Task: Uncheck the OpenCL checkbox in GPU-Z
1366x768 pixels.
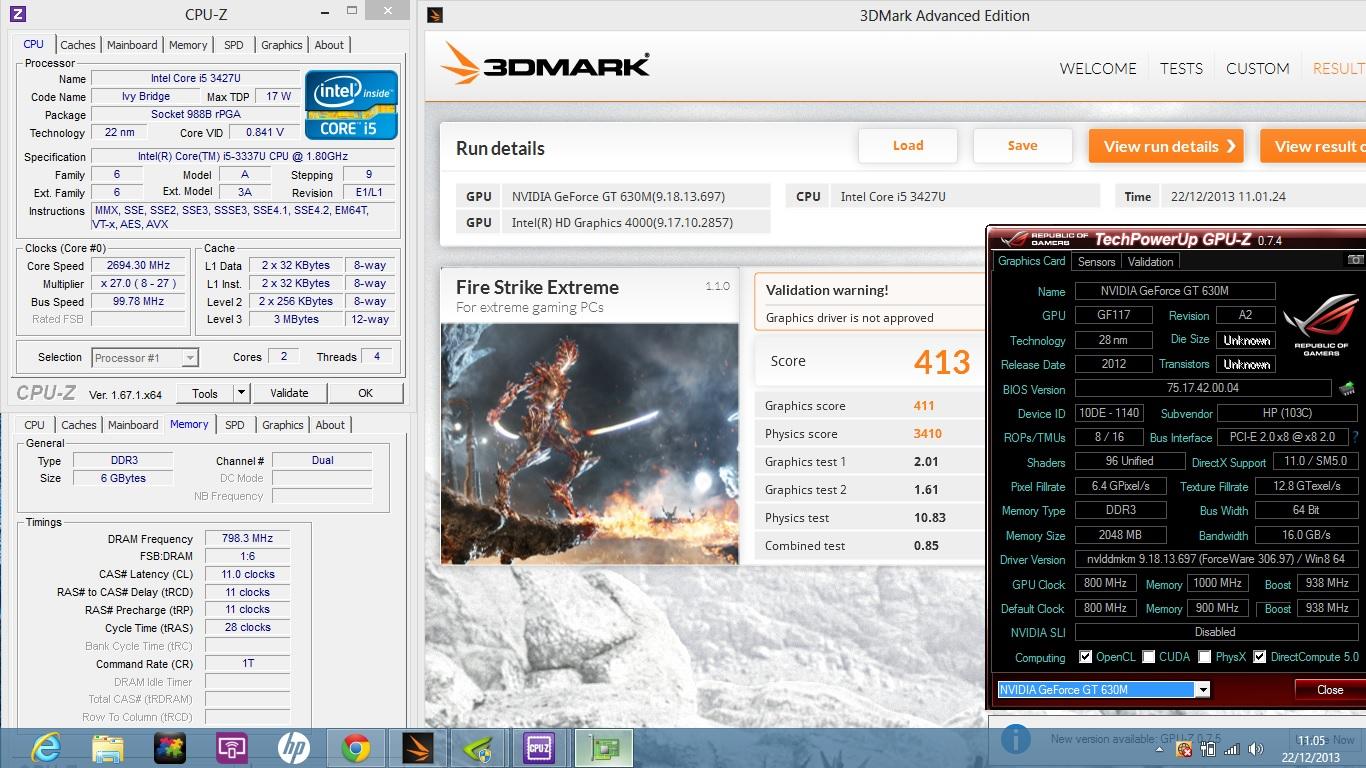Action: [1086, 657]
